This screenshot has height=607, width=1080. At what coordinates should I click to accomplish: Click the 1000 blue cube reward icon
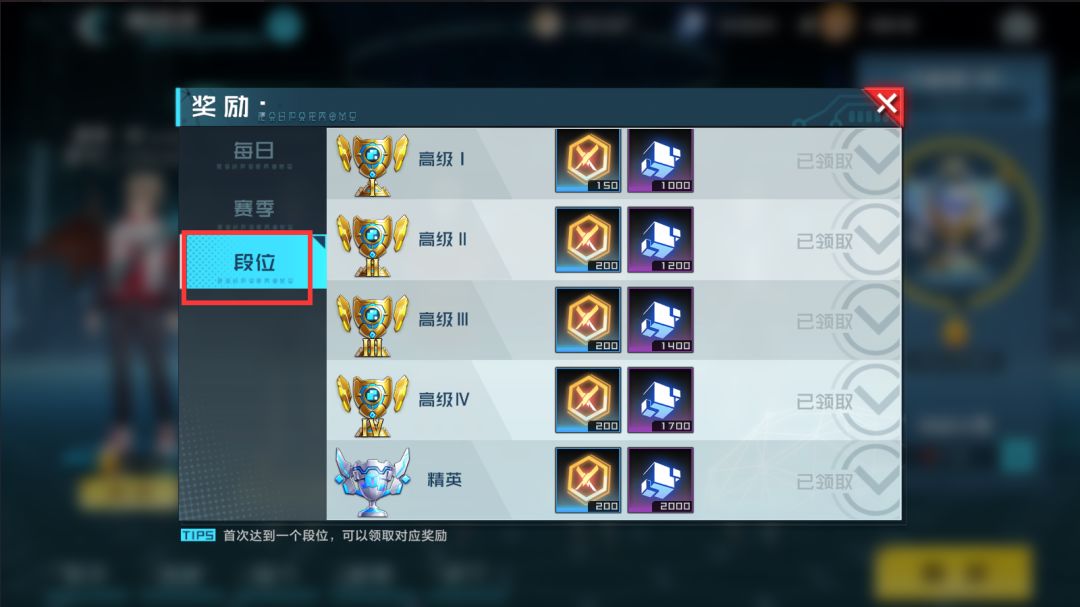coord(660,161)
